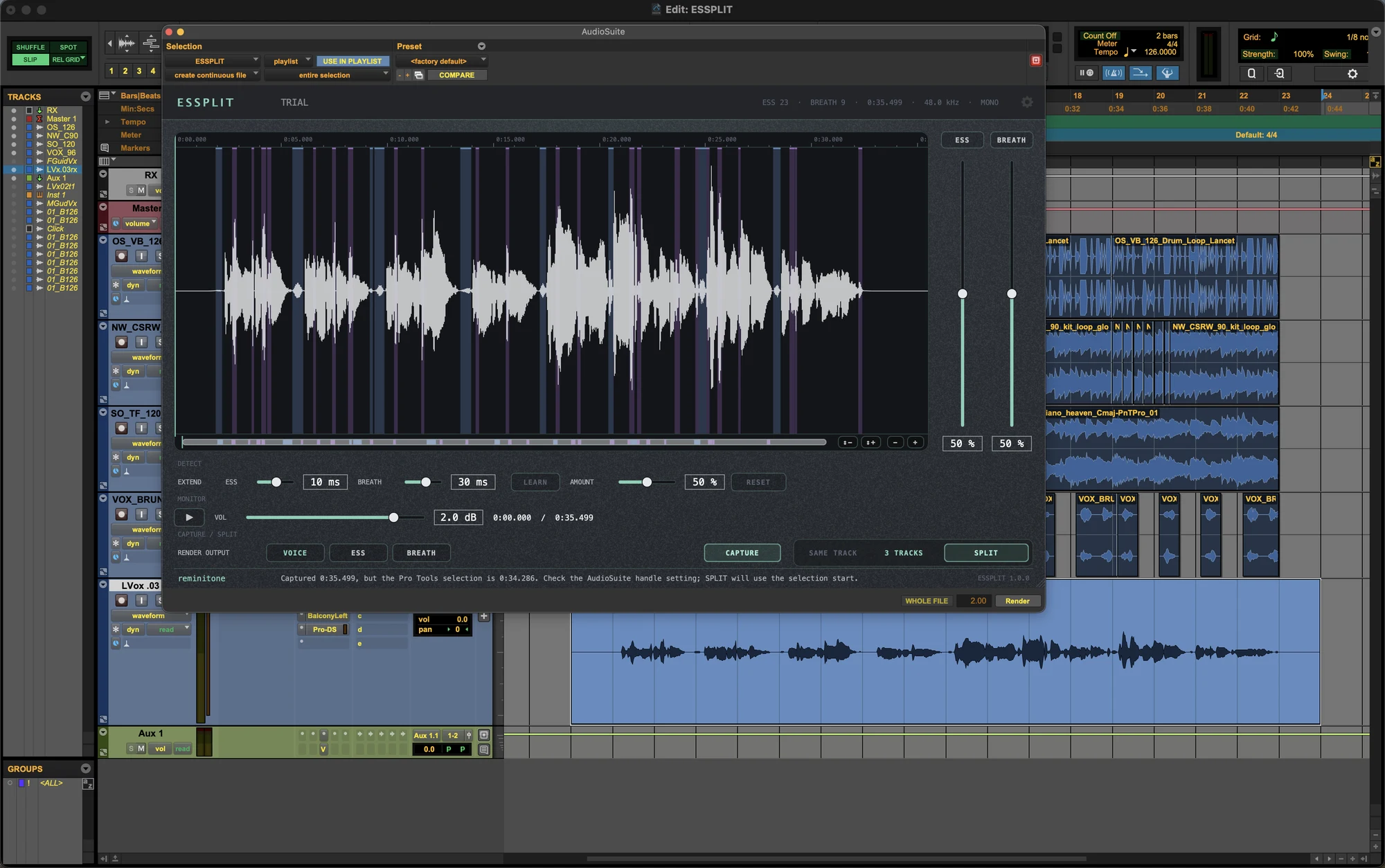This screenshot has width=1385, height=868.
Task: Click the track height zoom icon
Action: 151,44
